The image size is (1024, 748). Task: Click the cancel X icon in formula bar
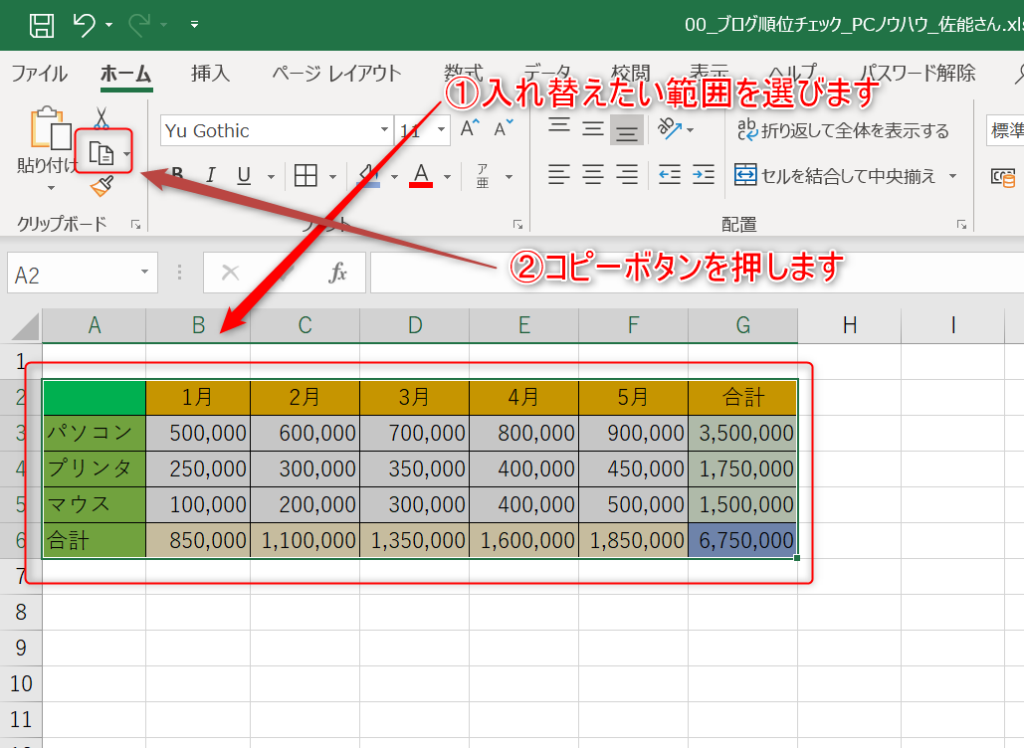[230, 272]
